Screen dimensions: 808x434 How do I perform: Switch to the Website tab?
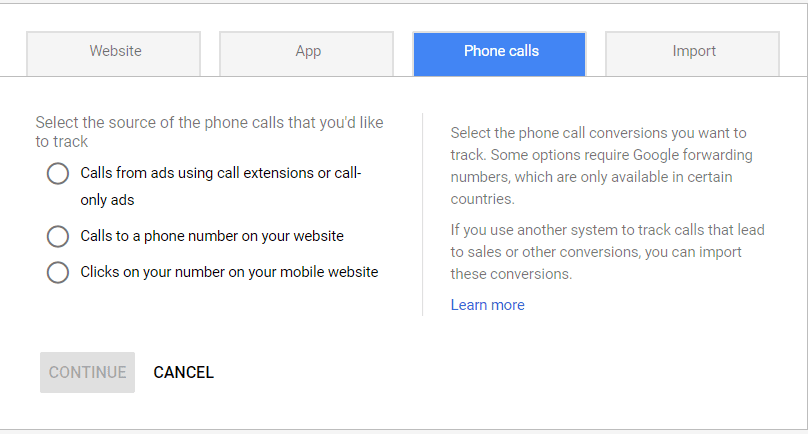coord(113,54)
